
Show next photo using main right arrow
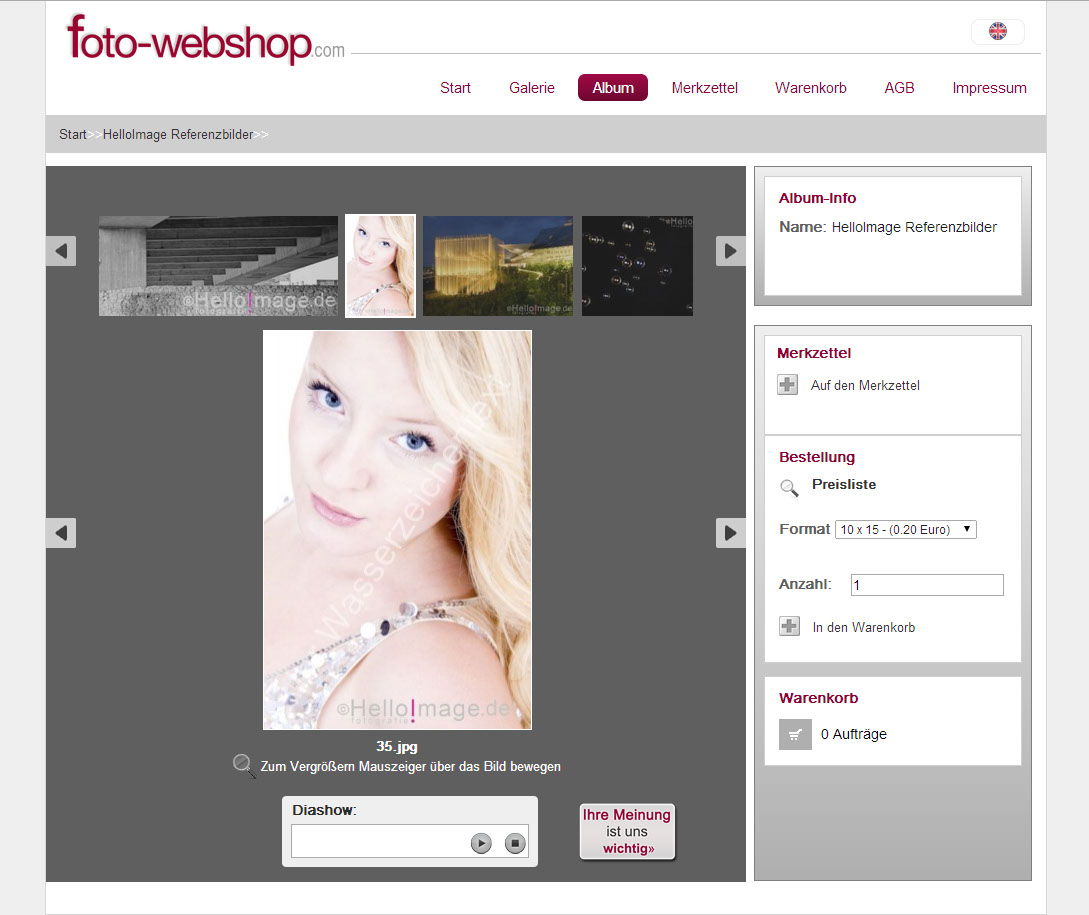[731, 533]
